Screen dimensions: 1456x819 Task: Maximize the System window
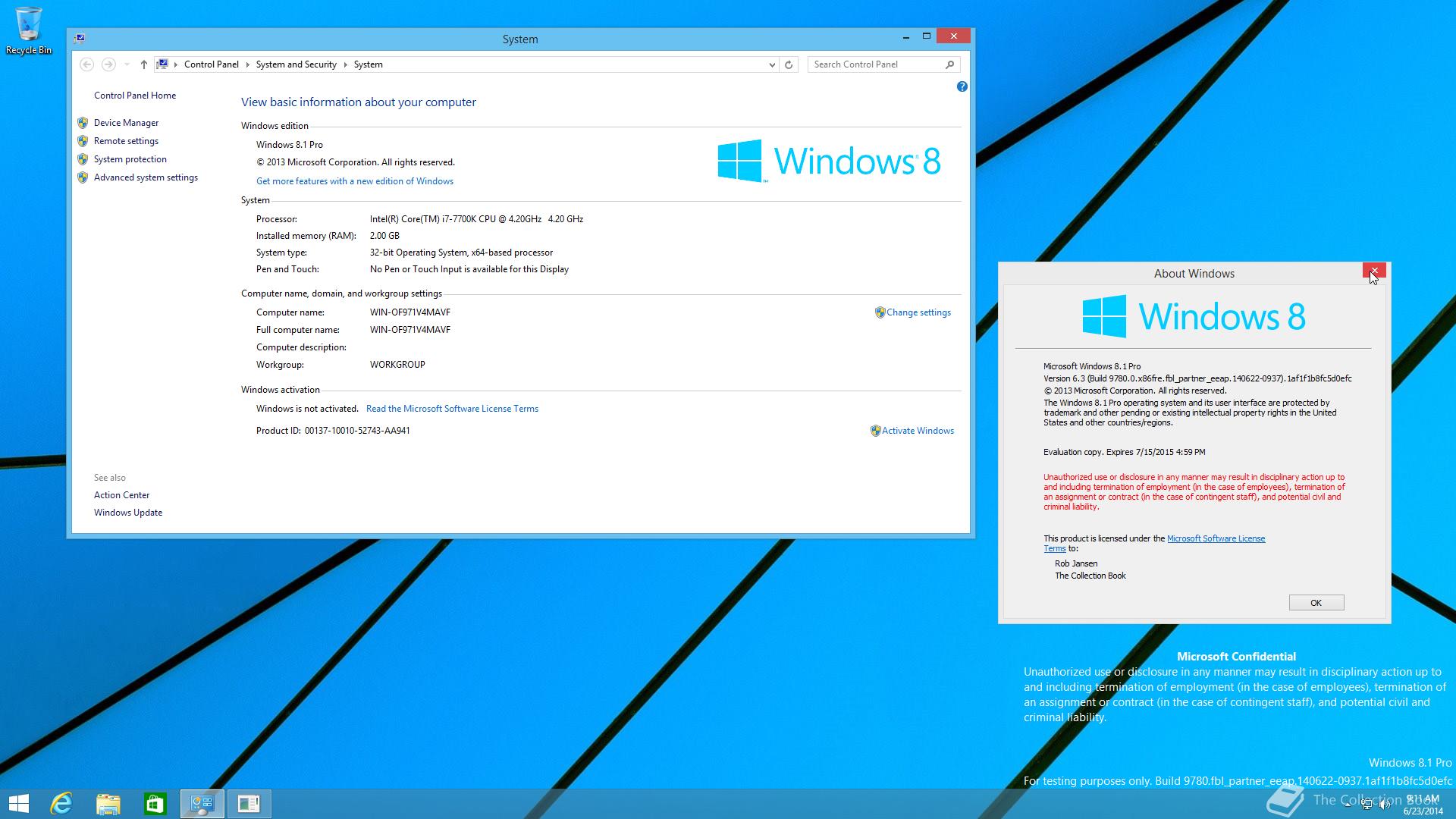pos(926,36)
